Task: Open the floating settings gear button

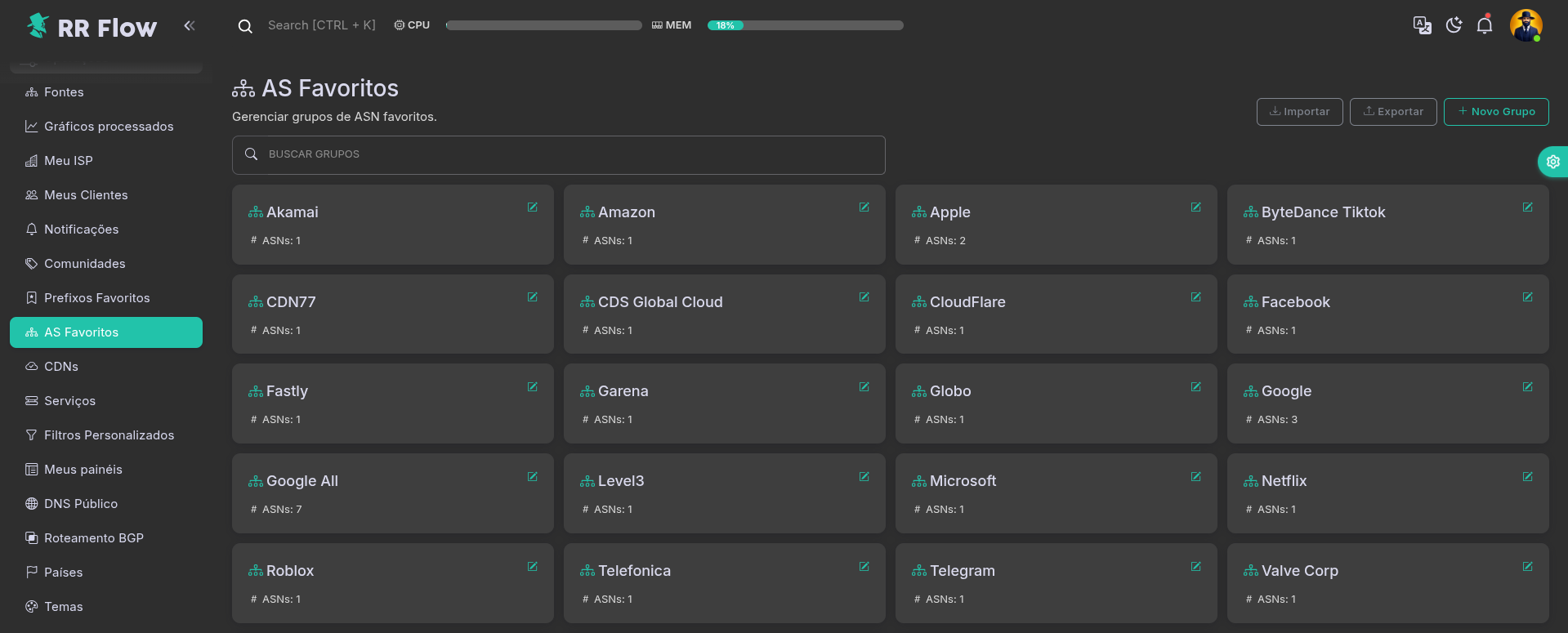Action: 1552,162
